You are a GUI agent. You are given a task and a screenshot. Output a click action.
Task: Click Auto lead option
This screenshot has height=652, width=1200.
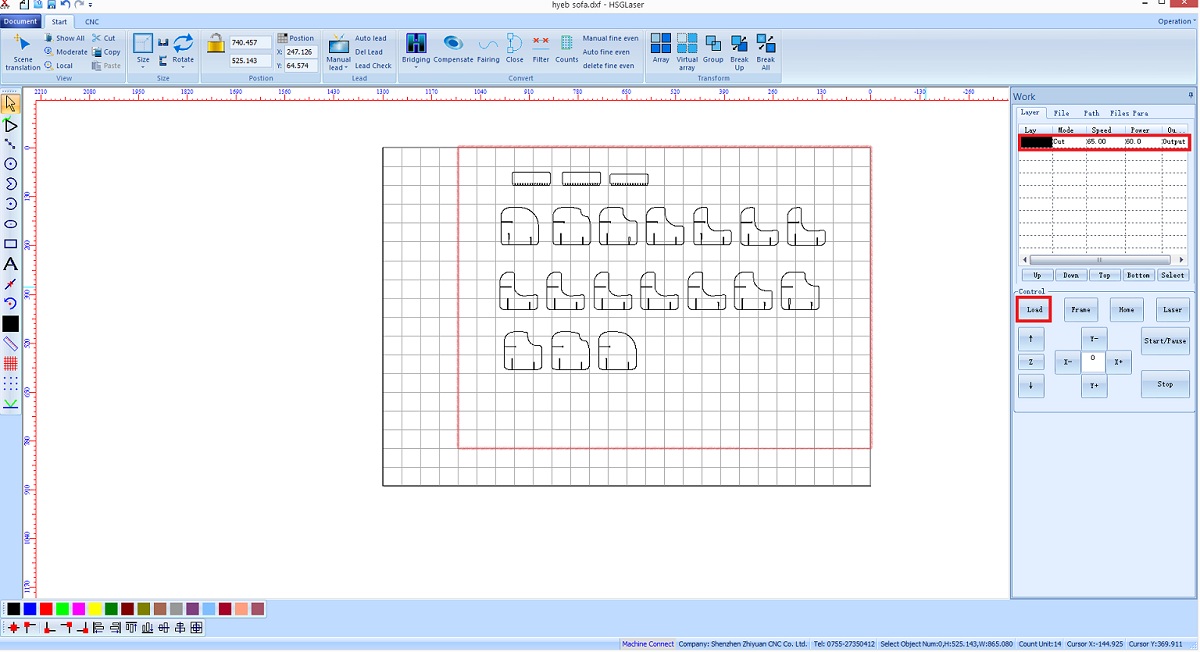(370, 38)
